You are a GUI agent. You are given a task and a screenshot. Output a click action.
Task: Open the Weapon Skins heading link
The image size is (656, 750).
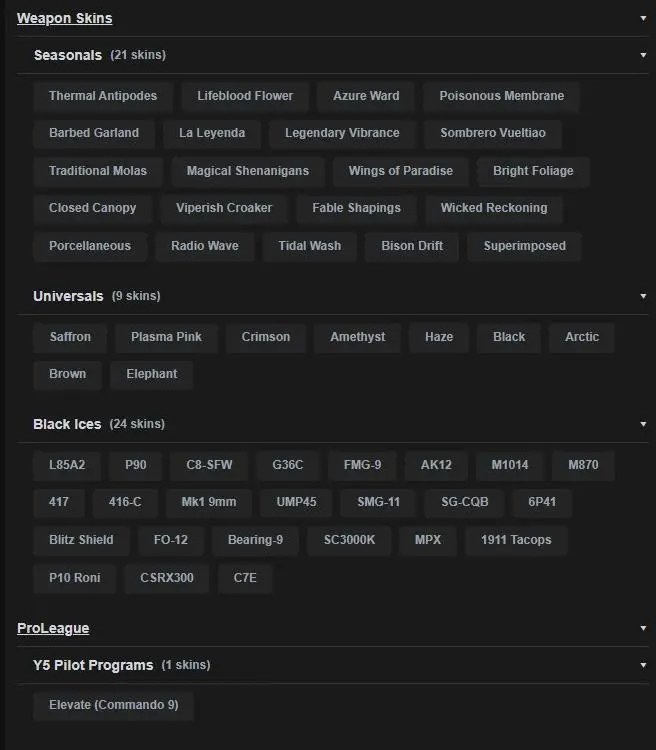point(64,18)
